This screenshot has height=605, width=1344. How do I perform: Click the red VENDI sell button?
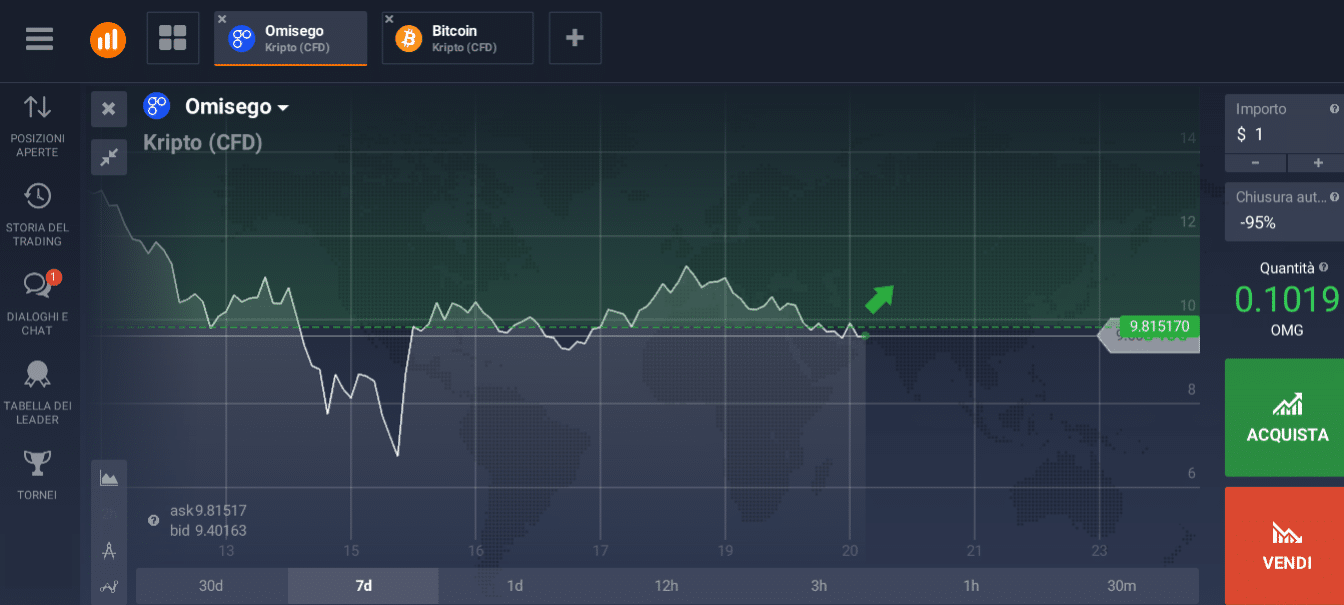coord(1286,546)
